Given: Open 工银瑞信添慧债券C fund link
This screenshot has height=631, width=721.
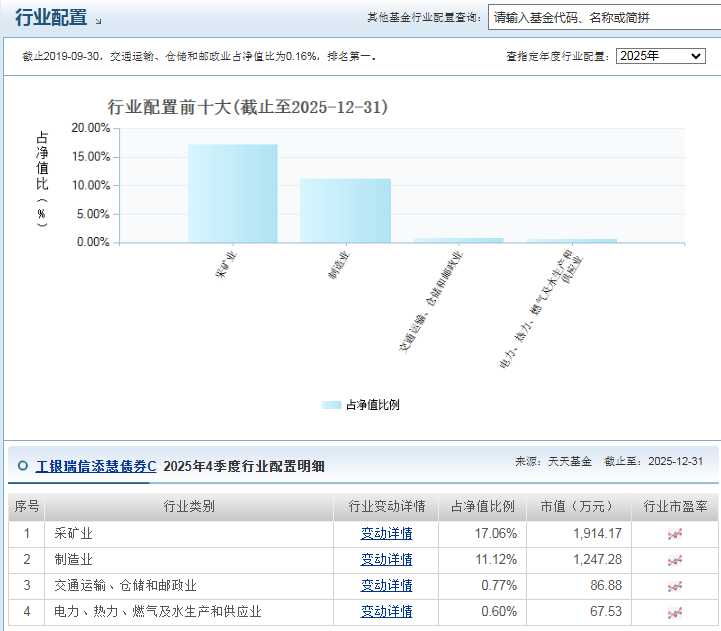Looking at the screenshot, I should tap(96, 466).
